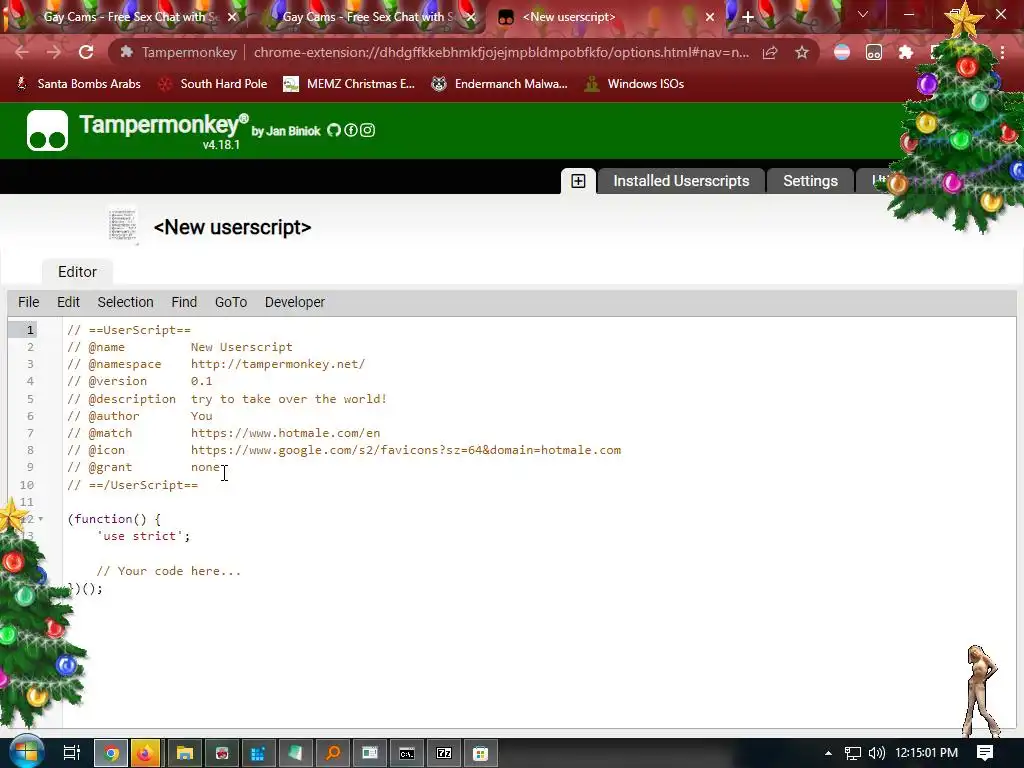Open the MEMZ Christmas bookmark

pyautogui.click(x=349, y=84)
